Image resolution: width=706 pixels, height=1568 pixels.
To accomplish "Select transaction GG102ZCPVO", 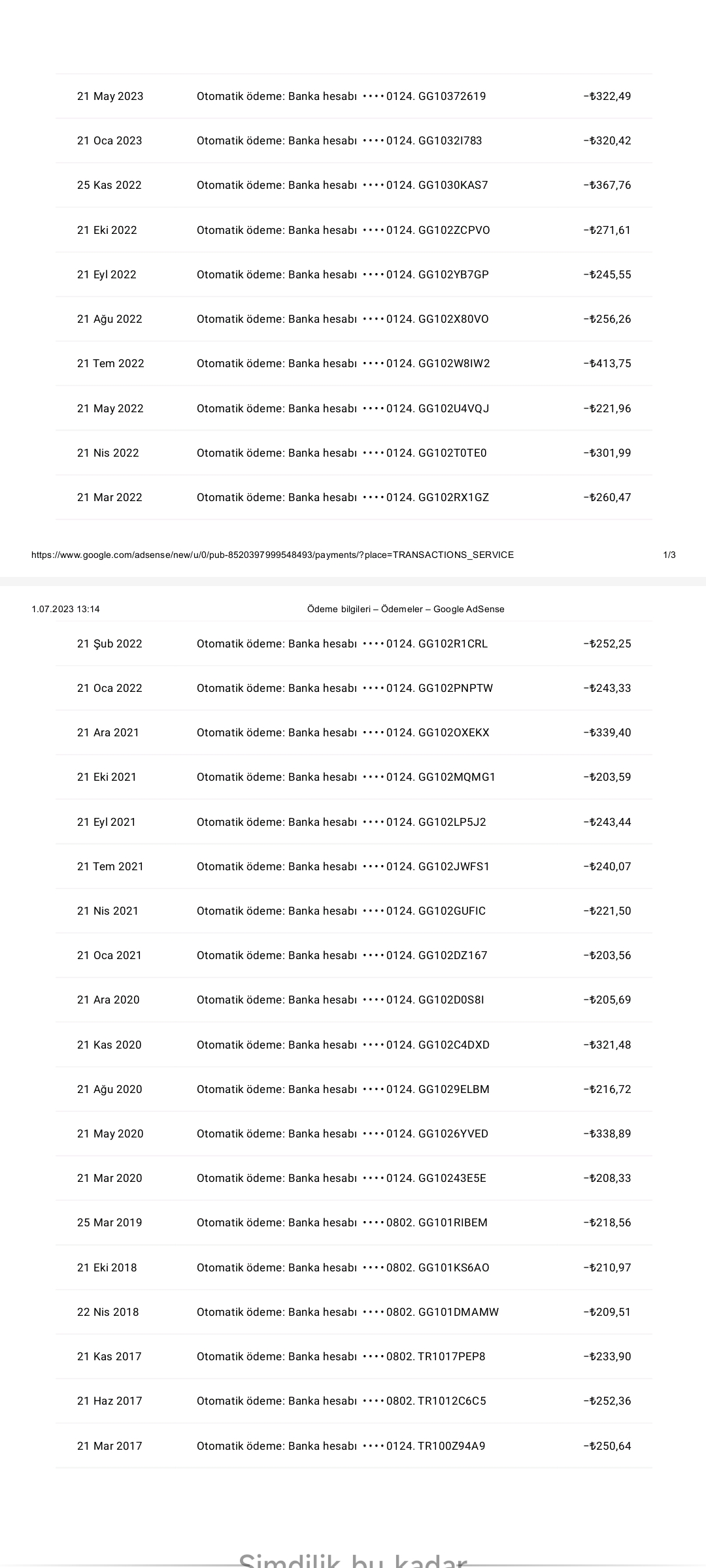I will pyautogui.click(x=454, y=230).
